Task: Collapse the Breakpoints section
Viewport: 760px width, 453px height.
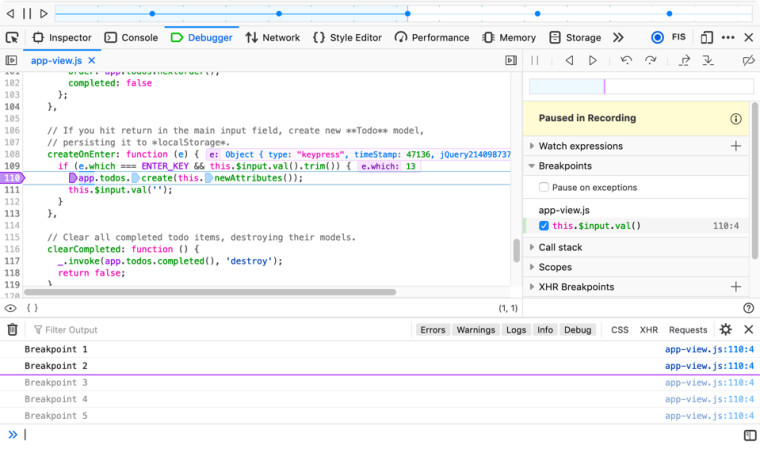Action: [566, 166]
